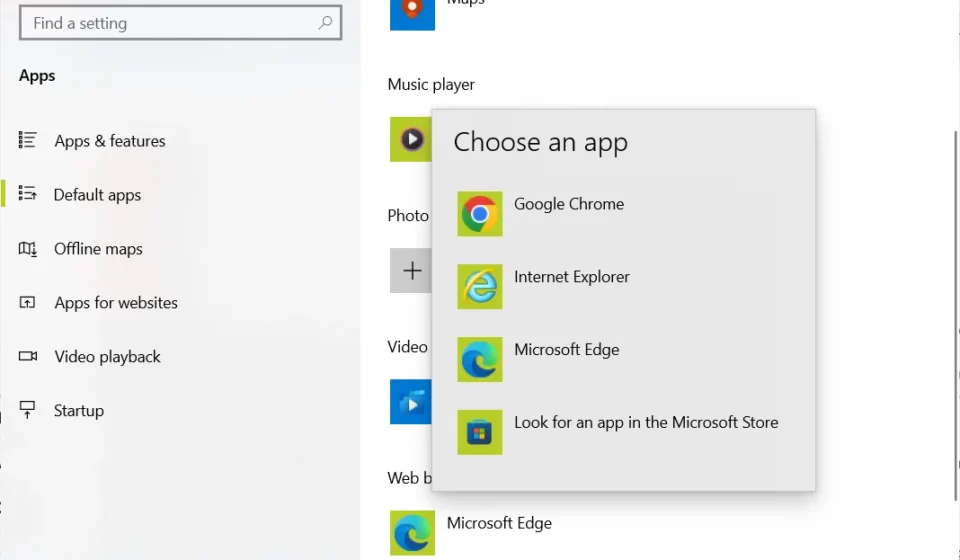The width and height of the screenshot is (960, 560).
Task: Click the Video player app icon
Action: 411,401
